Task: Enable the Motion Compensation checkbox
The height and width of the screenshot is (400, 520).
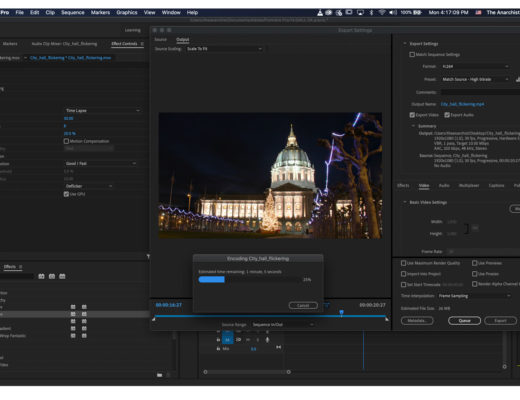Action: tap(66, 141)
